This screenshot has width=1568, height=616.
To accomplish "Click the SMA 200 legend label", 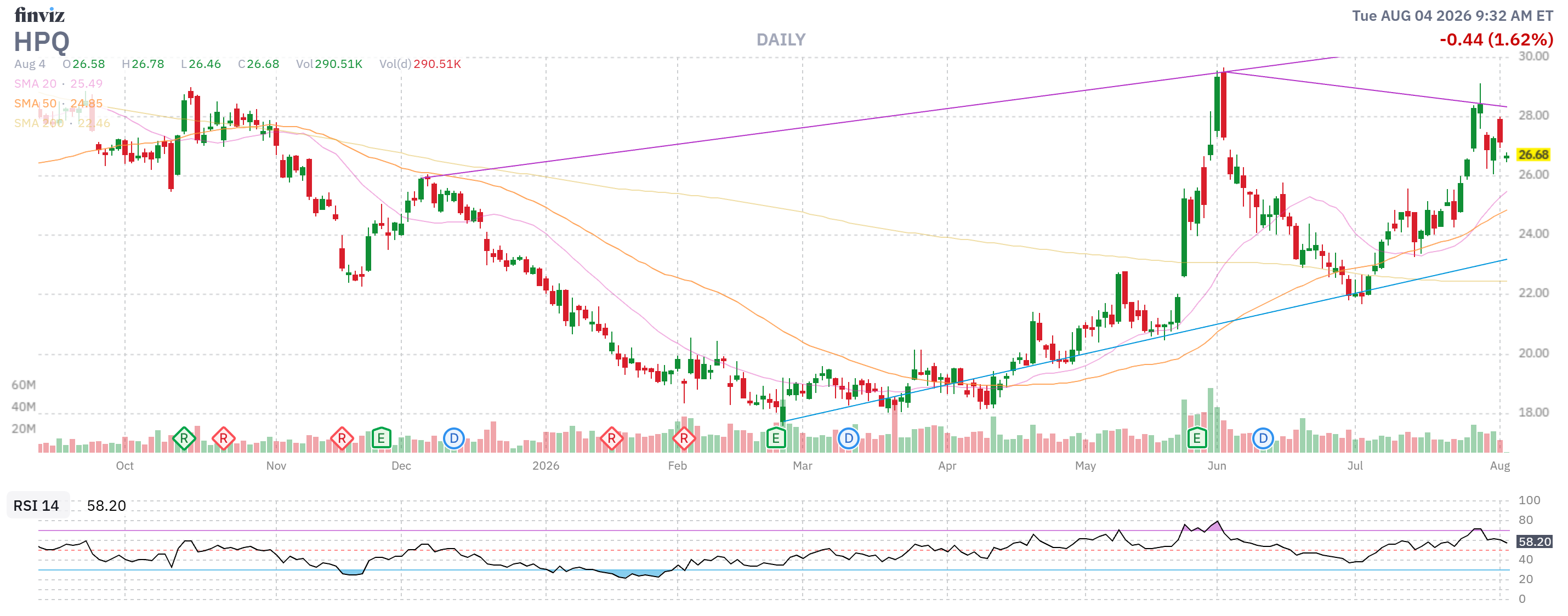I will coord(38,123).
